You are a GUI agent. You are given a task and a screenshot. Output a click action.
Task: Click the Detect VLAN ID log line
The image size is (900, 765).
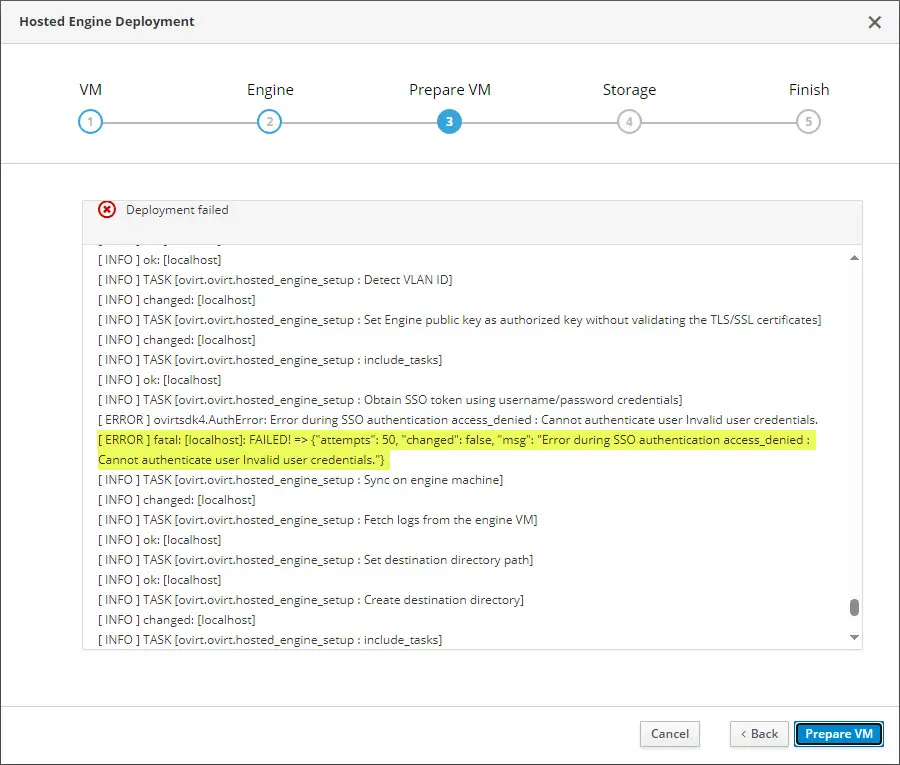tap(275, 280)
